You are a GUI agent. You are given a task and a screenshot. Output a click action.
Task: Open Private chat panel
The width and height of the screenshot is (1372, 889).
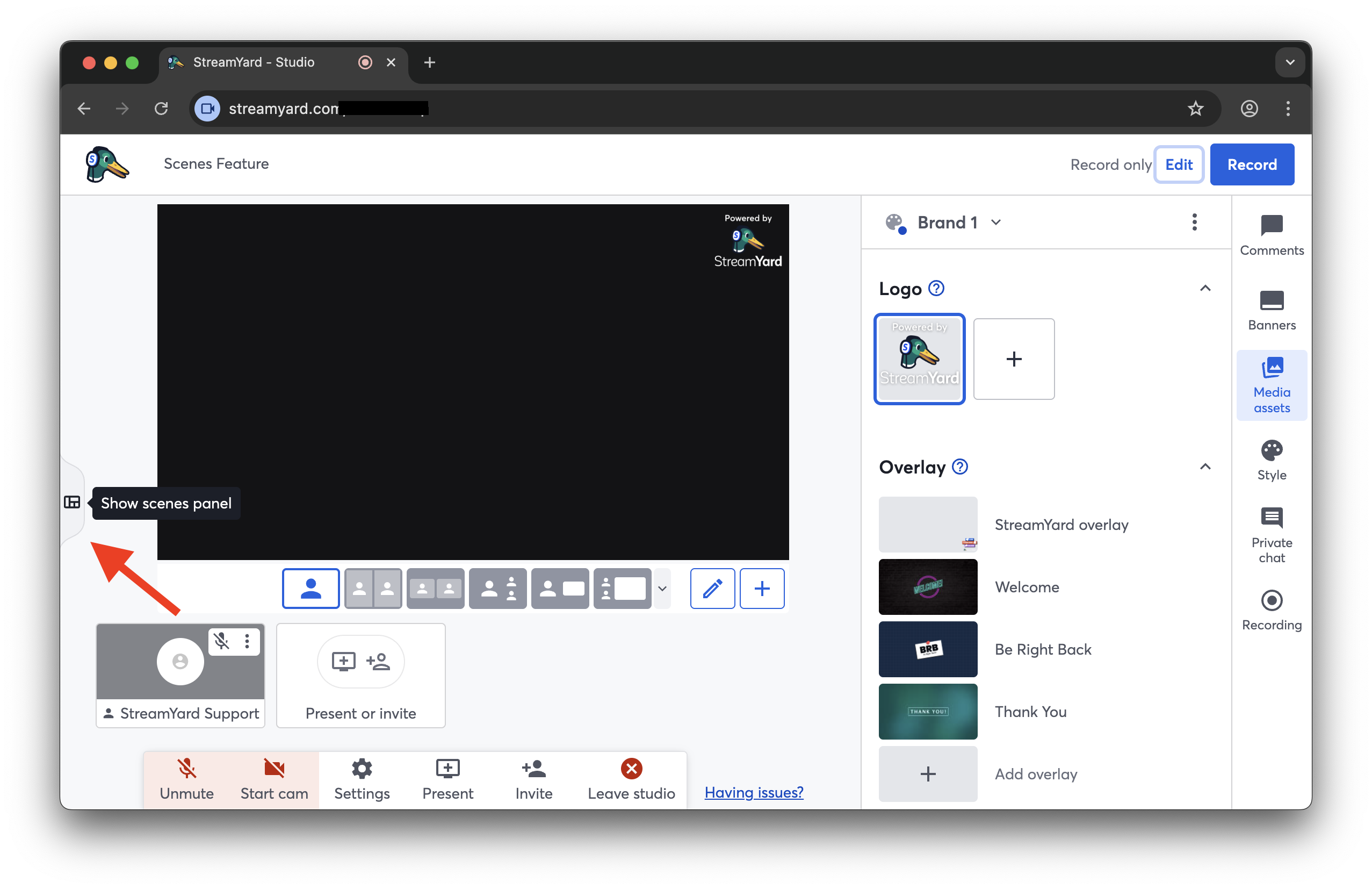coord(1271,535)
